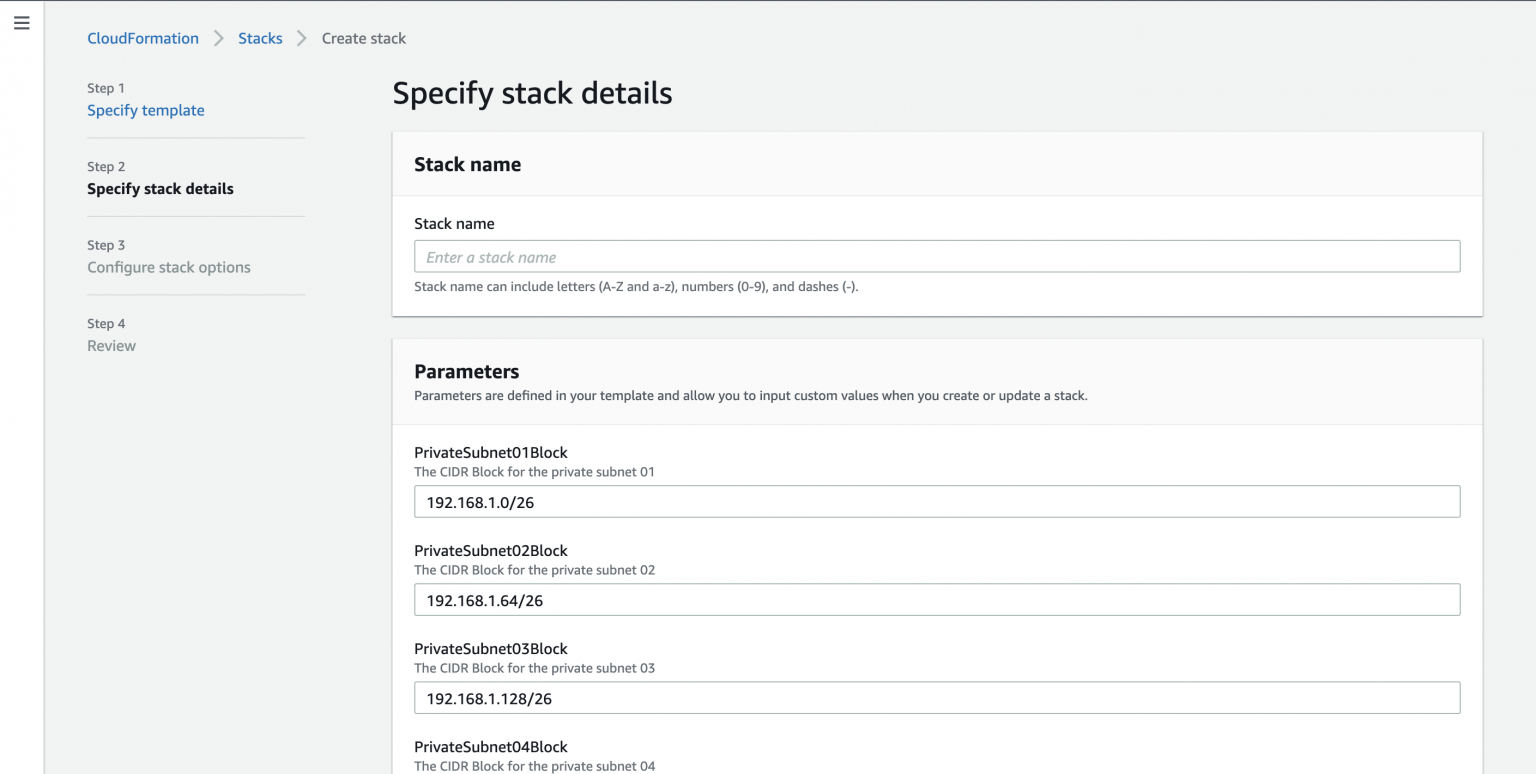
Task: Go back to Step 1 Specify template
Action: [145, 110]
